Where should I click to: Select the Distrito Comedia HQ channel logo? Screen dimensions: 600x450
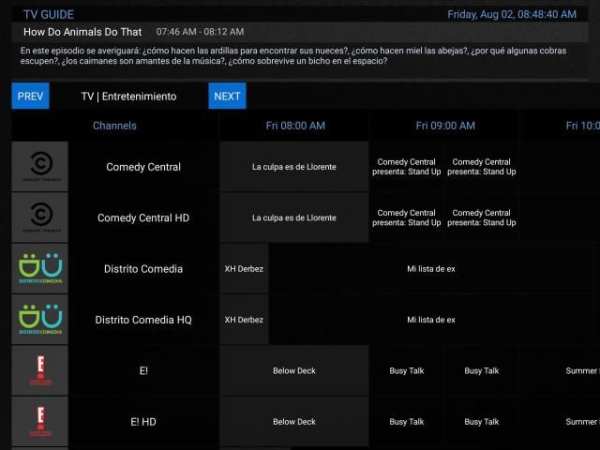pos(40,319)
